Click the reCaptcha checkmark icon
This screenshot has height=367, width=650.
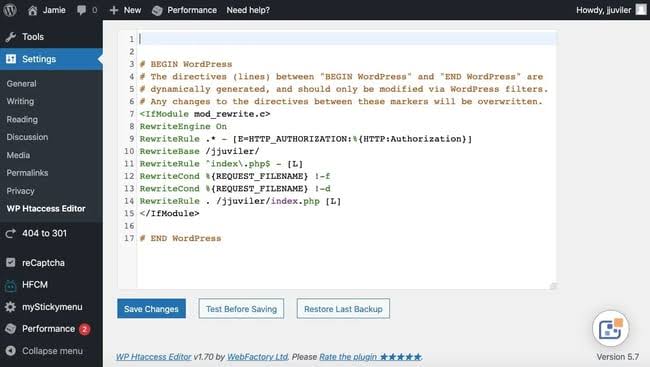pyautogui.click(x=11, y=262)
